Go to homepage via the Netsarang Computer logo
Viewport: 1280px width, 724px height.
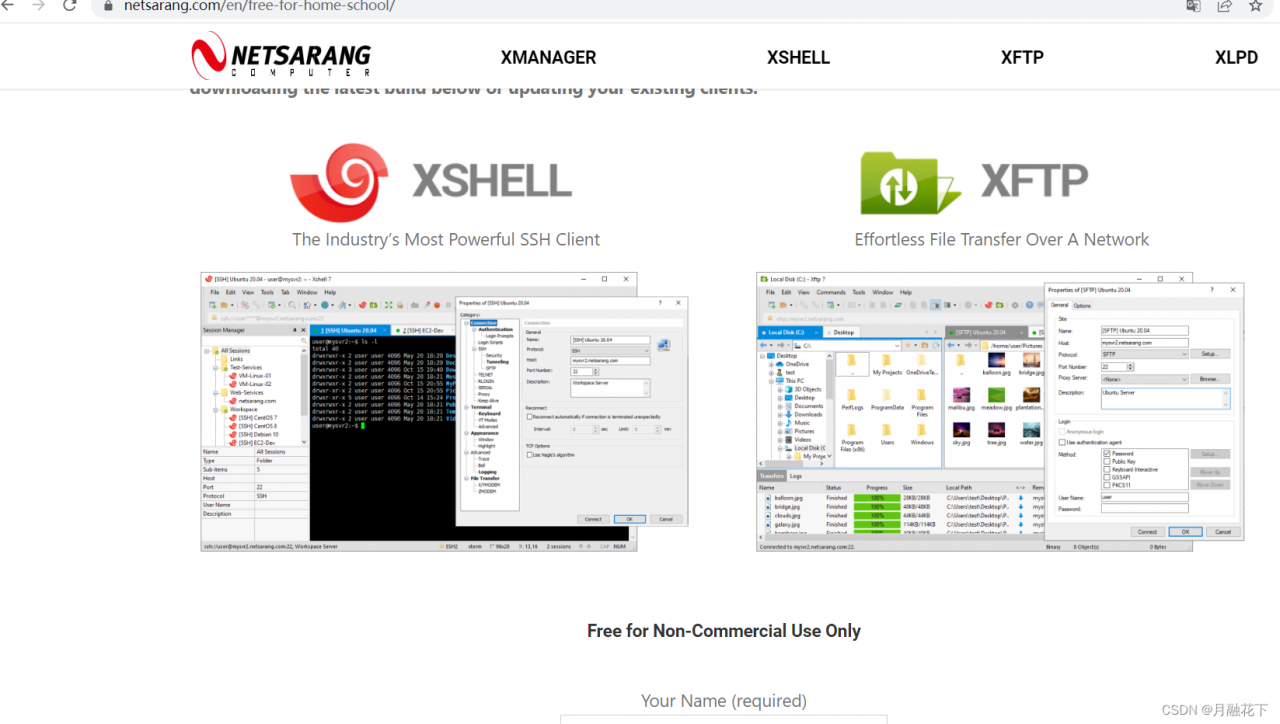coord(281,55)
